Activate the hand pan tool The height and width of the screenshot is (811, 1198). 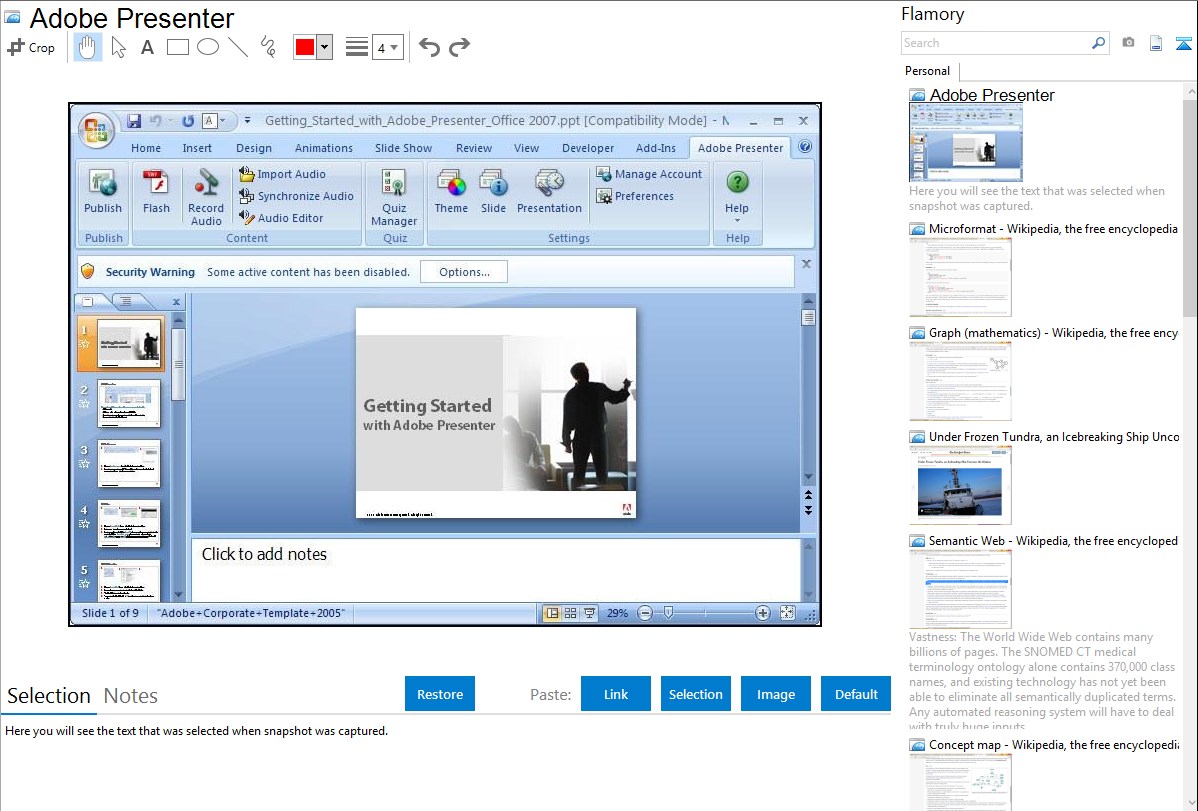coord(87,47)
